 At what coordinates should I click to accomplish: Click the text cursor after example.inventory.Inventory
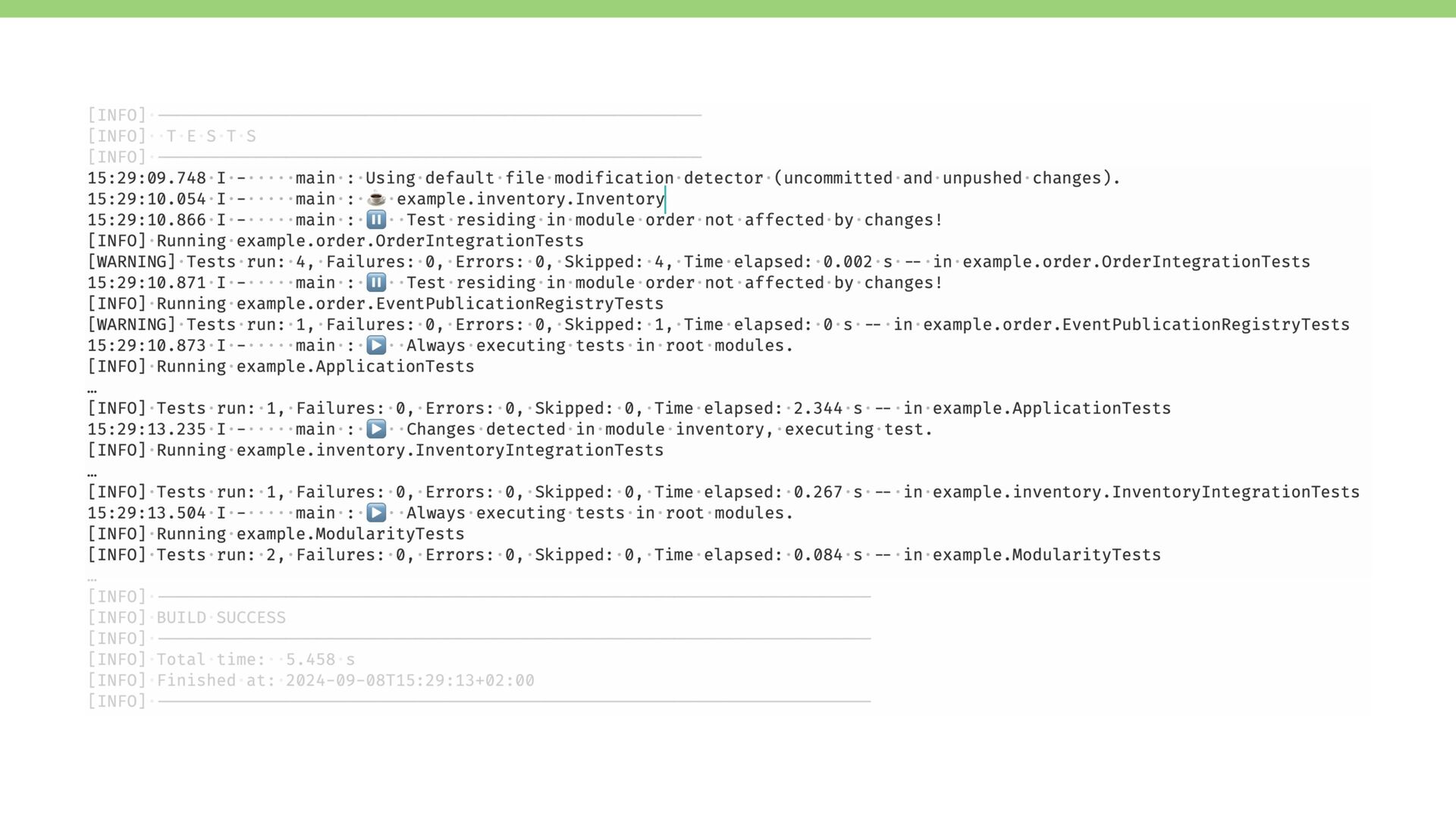tap(666, 199)
